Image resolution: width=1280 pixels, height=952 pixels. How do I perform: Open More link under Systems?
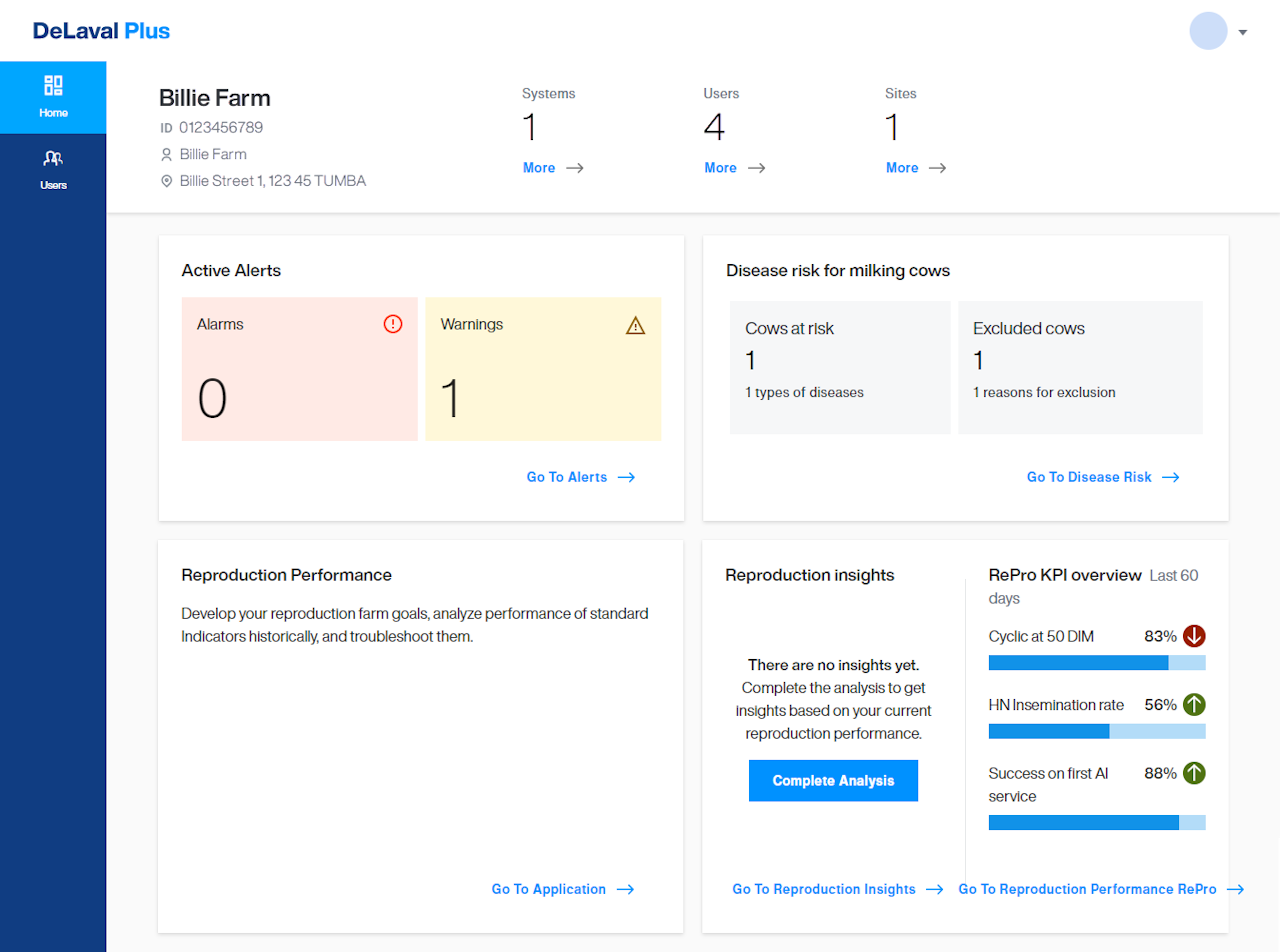click(552, 168)
